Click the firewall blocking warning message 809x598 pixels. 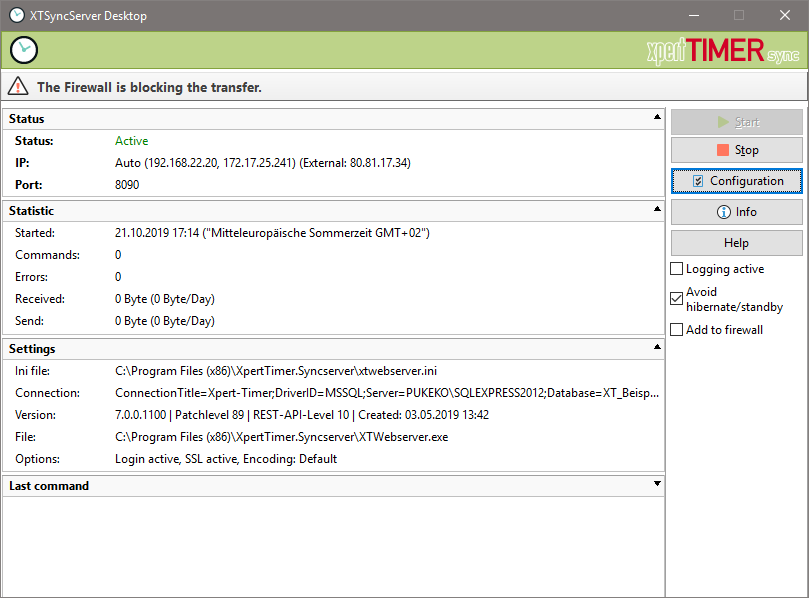(149, 87)
